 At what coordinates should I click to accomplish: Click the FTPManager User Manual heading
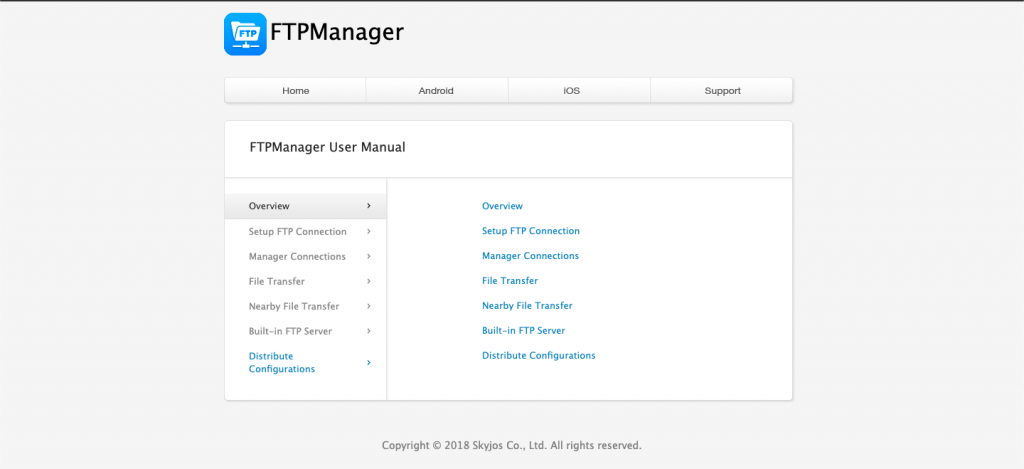pos(327,148)
